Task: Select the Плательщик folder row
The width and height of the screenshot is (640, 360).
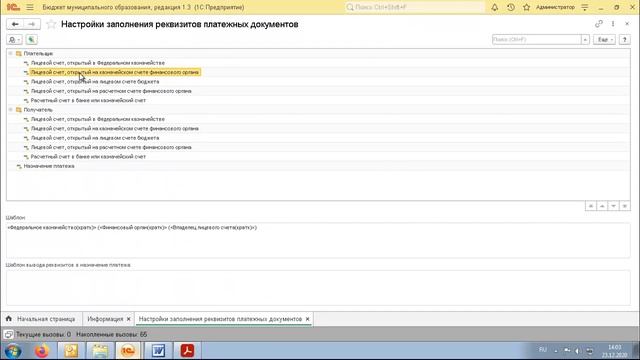Action: (318, 53)
